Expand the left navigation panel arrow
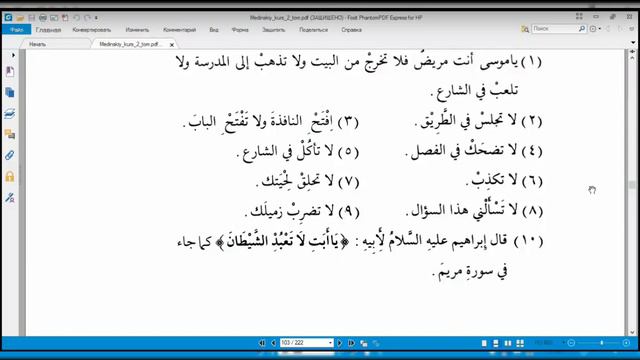 coord(13,55)
